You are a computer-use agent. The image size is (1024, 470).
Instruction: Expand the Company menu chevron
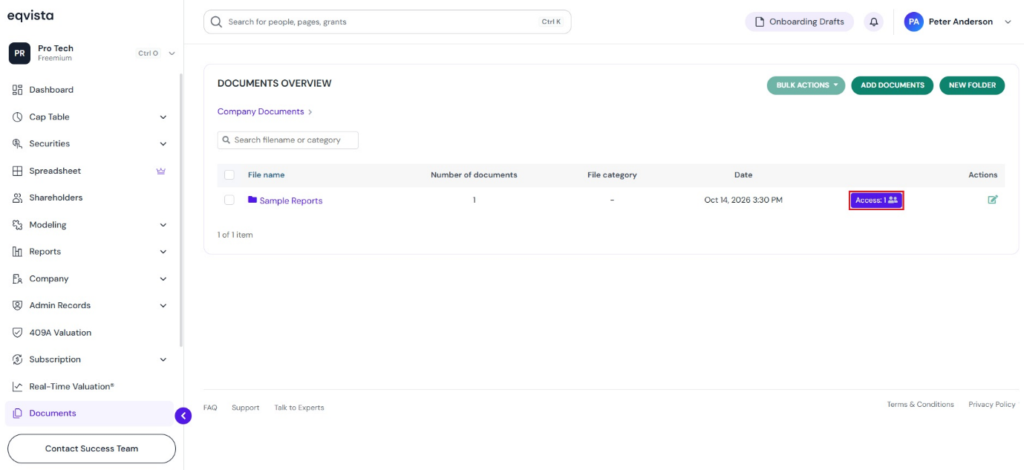click(163, 279)
